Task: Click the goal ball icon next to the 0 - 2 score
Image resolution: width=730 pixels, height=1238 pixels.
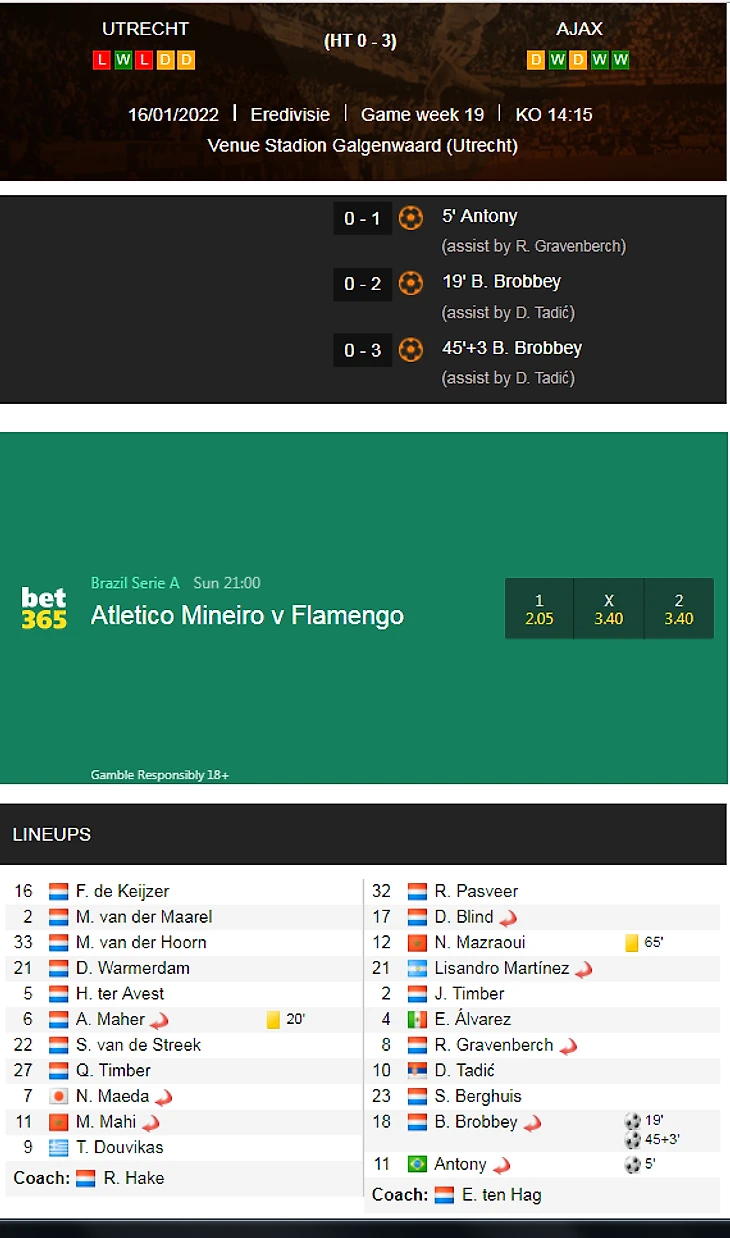Action: click(411, 284)
